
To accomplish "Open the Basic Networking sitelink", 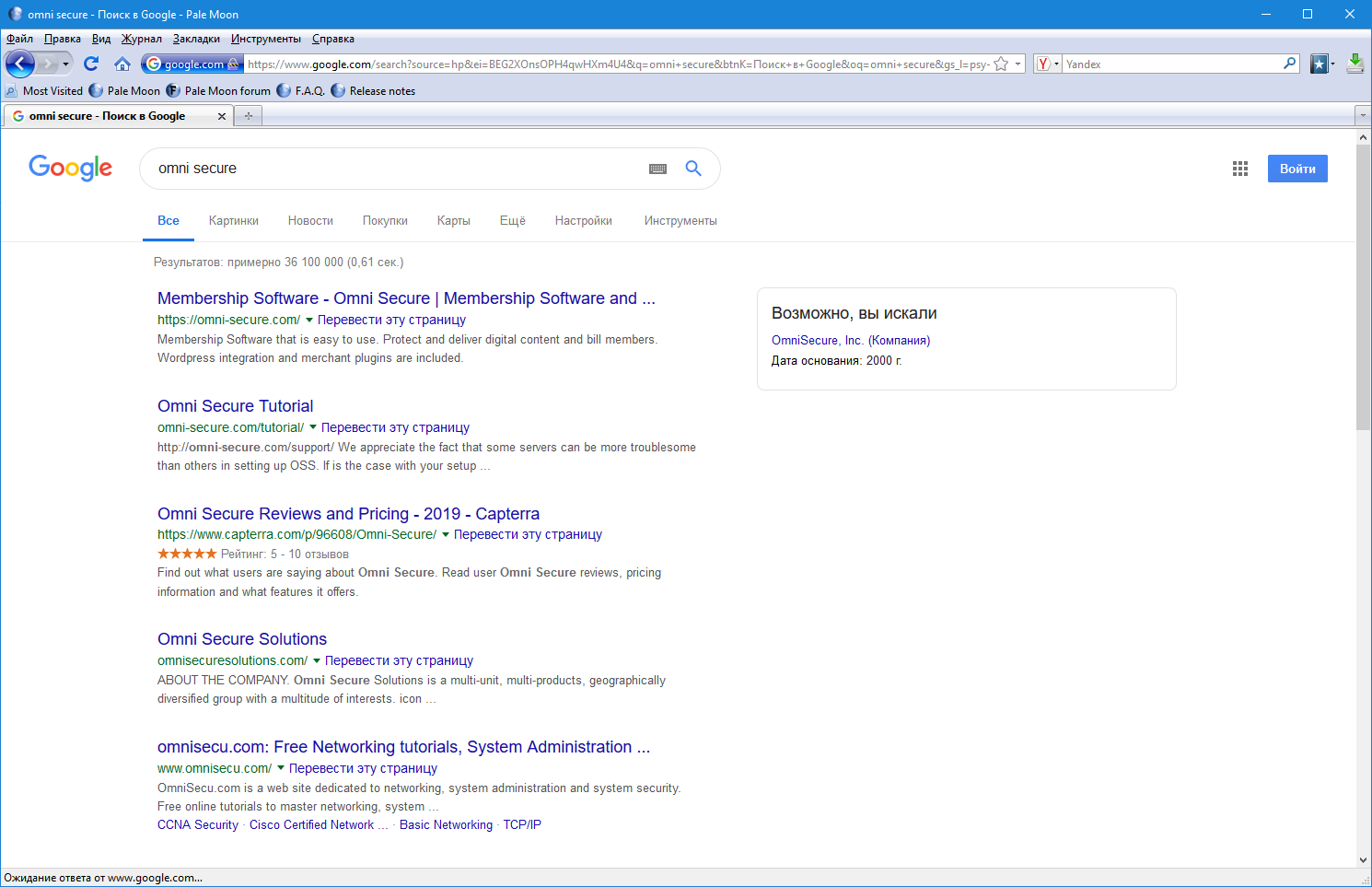I will [x=446, y=825].
